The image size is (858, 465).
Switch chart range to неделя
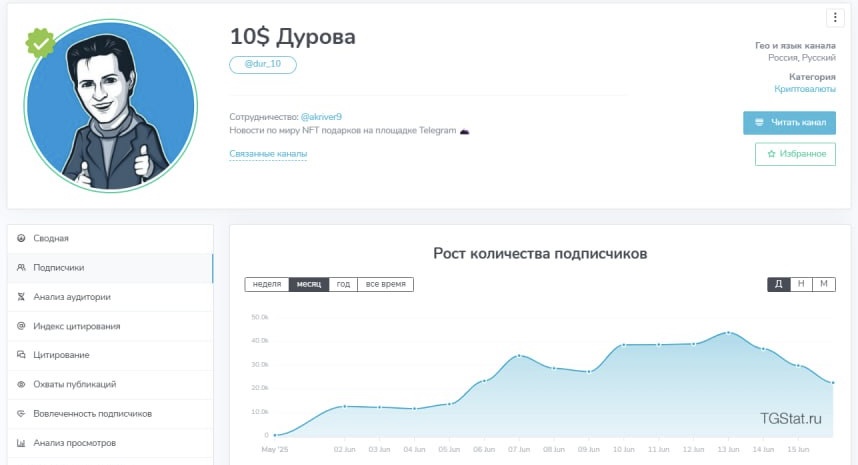pyautogui.click(x=267, y=284)
